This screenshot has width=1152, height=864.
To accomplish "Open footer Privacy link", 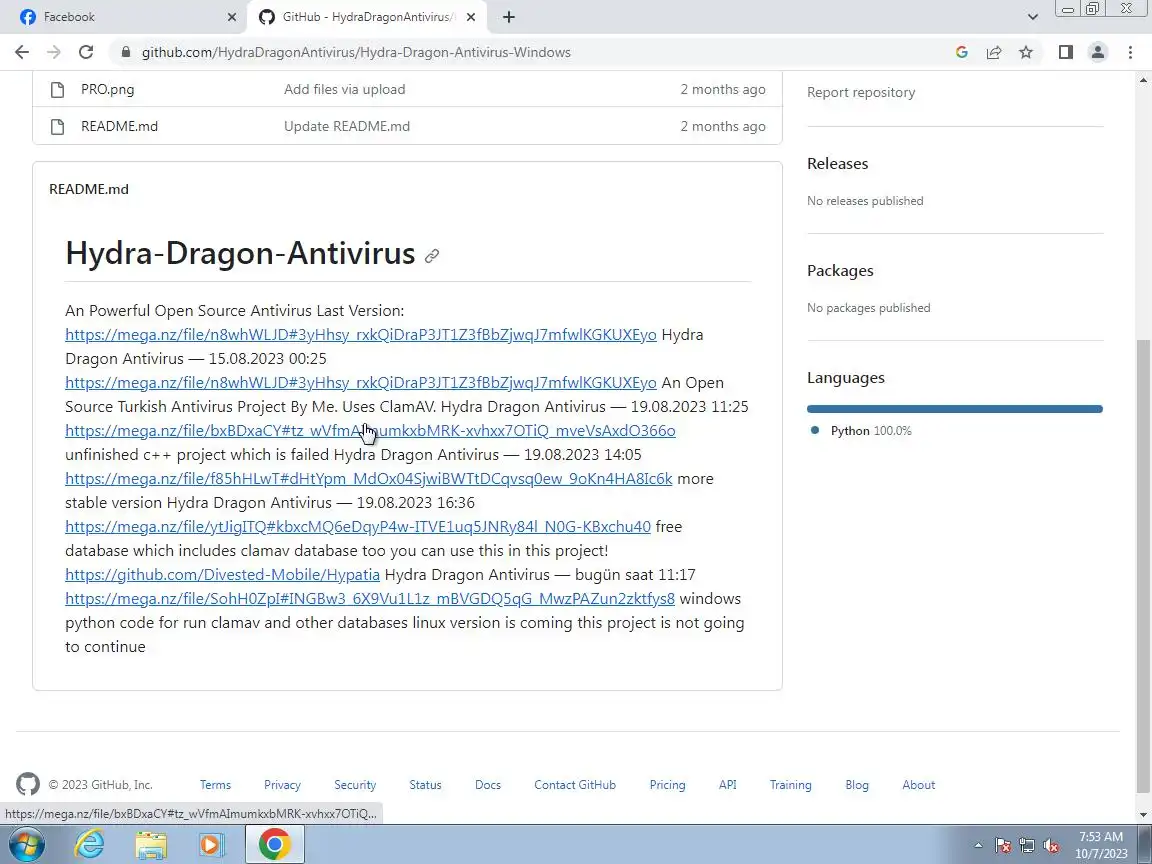I will (x=282, y=785).
